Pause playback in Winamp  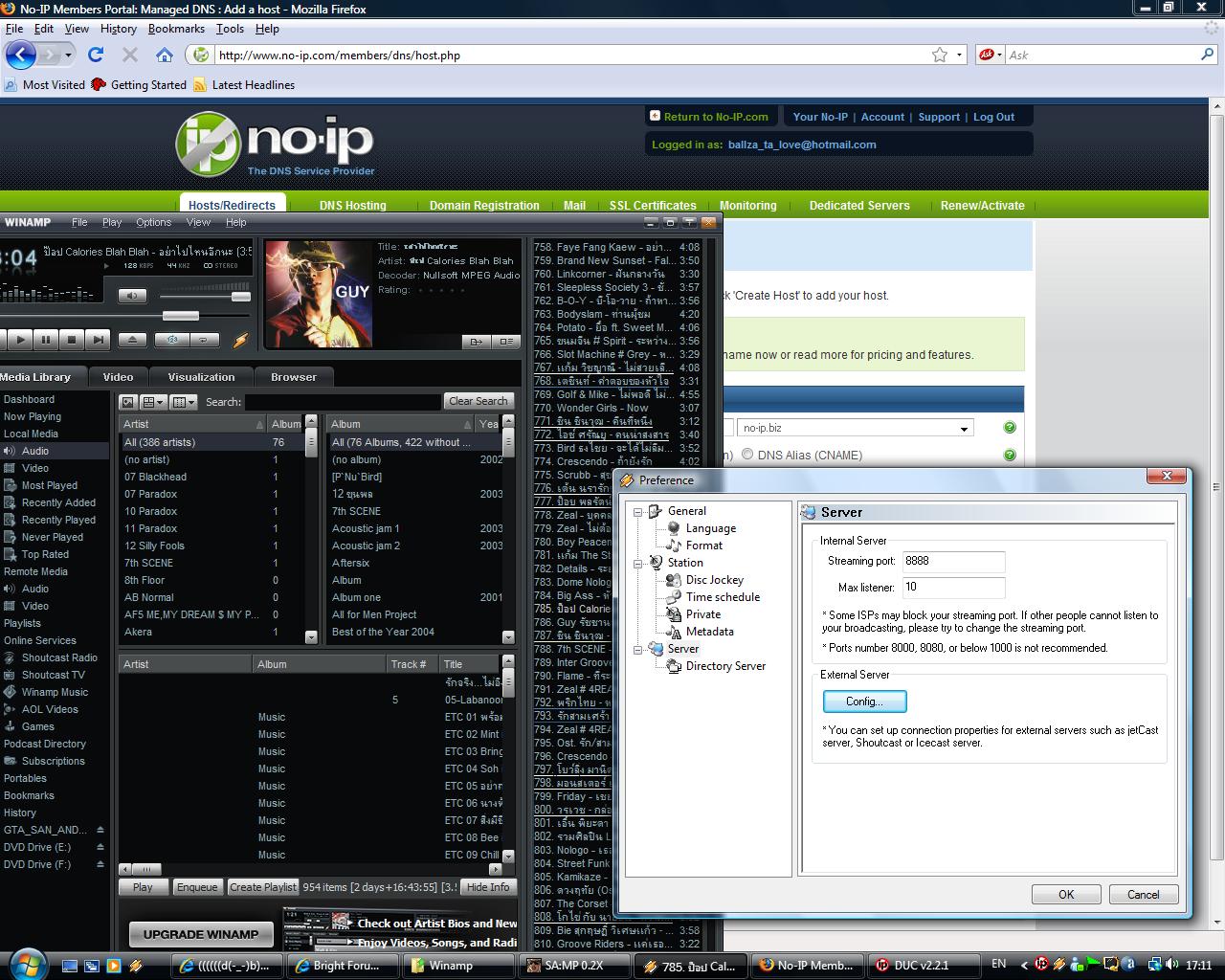(x=45, y=339)
